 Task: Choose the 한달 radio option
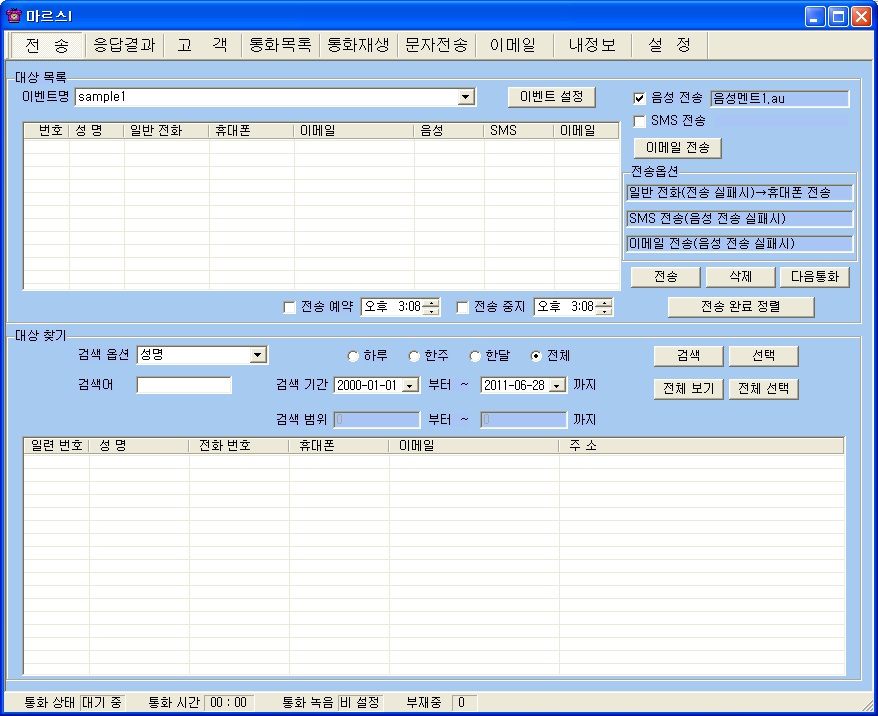tap(475, 356)
